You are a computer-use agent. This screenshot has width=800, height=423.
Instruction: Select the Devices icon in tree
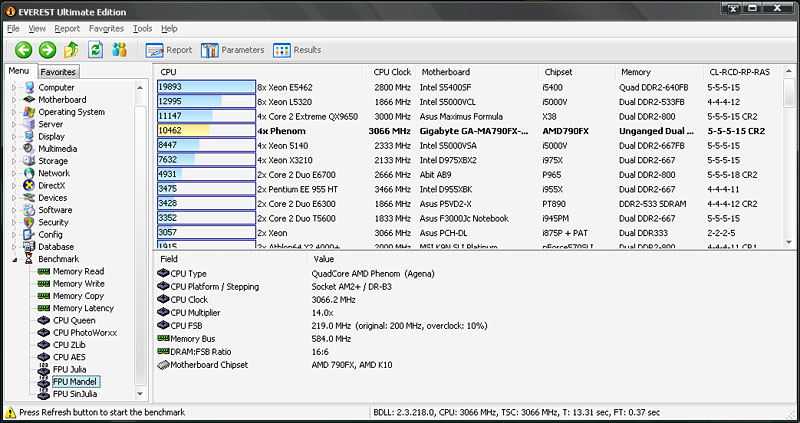[x=30, y=197]
